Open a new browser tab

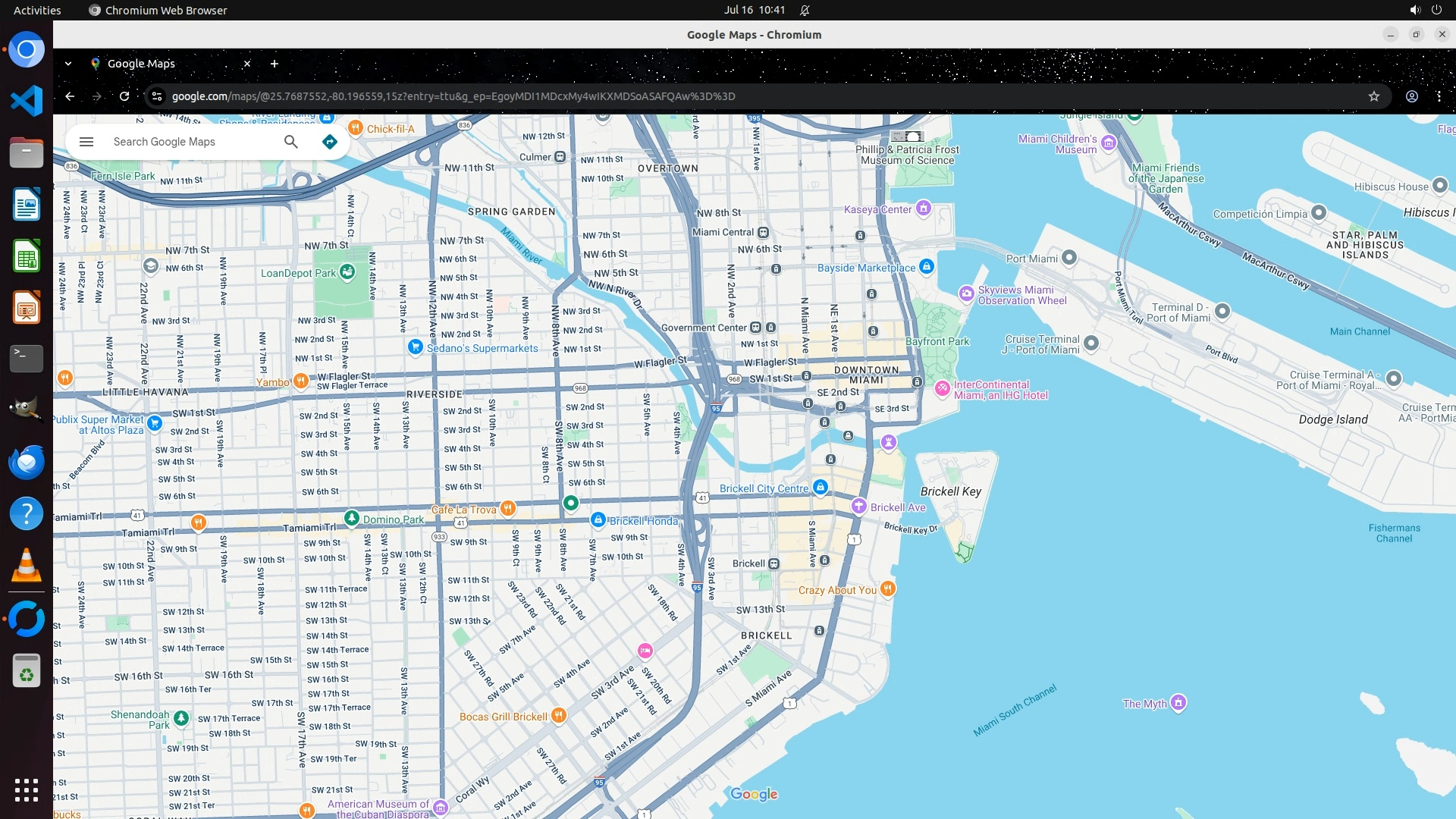tap(275, 64)
